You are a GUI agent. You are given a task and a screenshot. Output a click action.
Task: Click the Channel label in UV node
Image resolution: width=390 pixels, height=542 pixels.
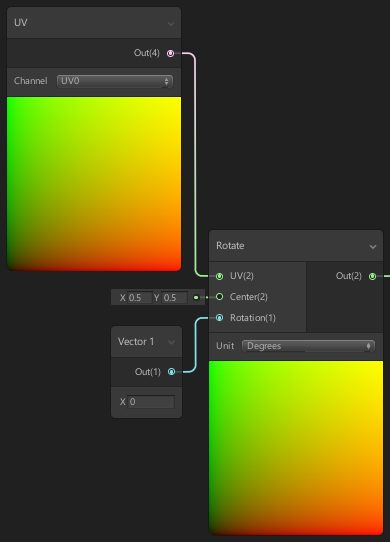click(x=30, y=81)
